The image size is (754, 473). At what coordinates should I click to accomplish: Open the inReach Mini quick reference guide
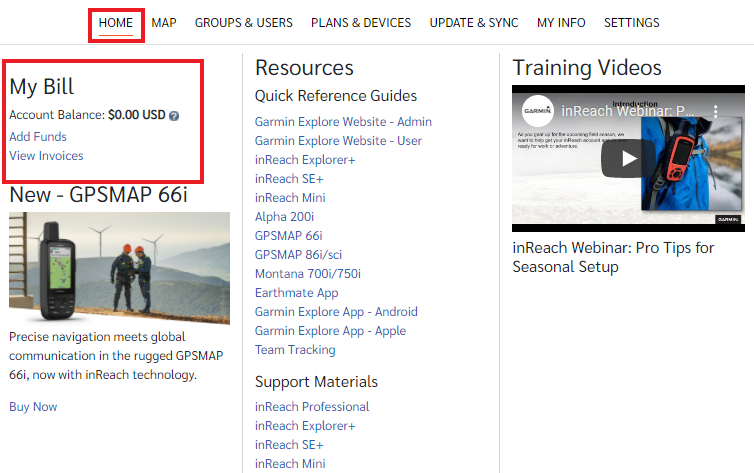(290, 198)
